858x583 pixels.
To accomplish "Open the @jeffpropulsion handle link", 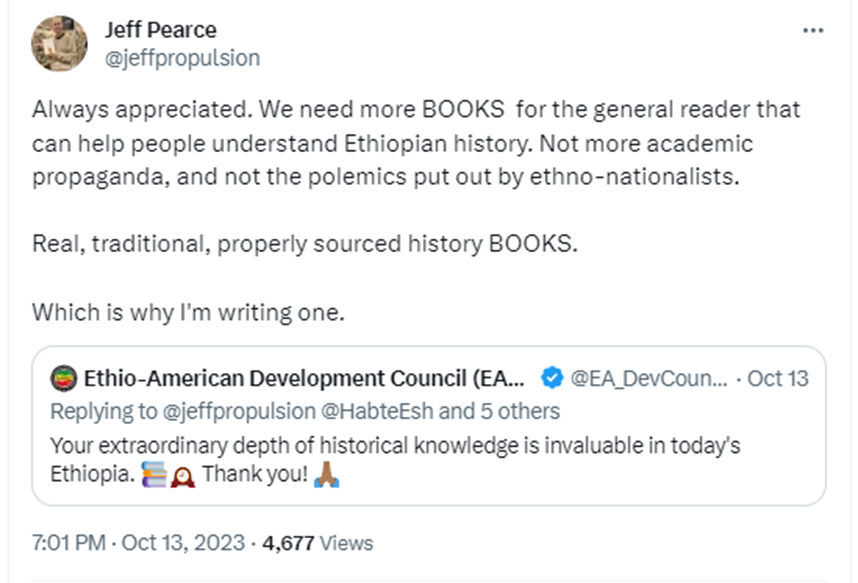I will pyautogui.click(x=182, y=58).
